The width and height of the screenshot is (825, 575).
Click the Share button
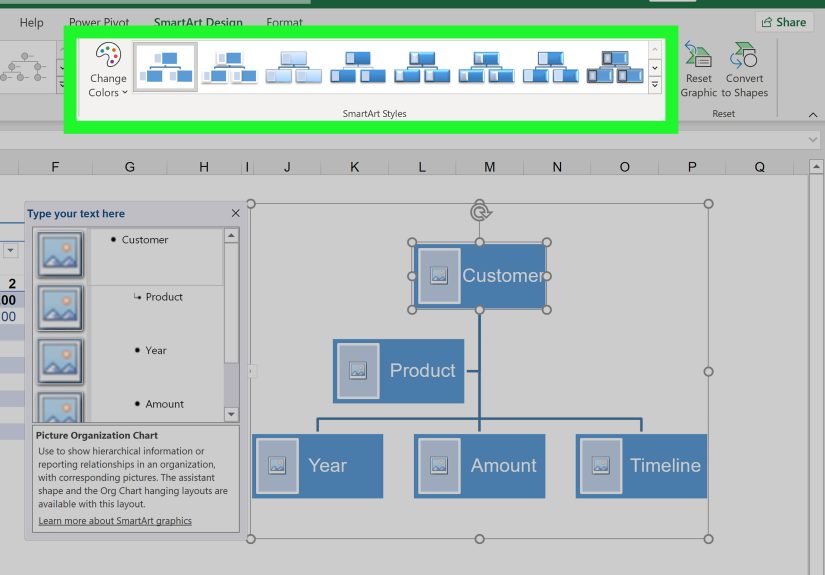[x=784, y=22]
